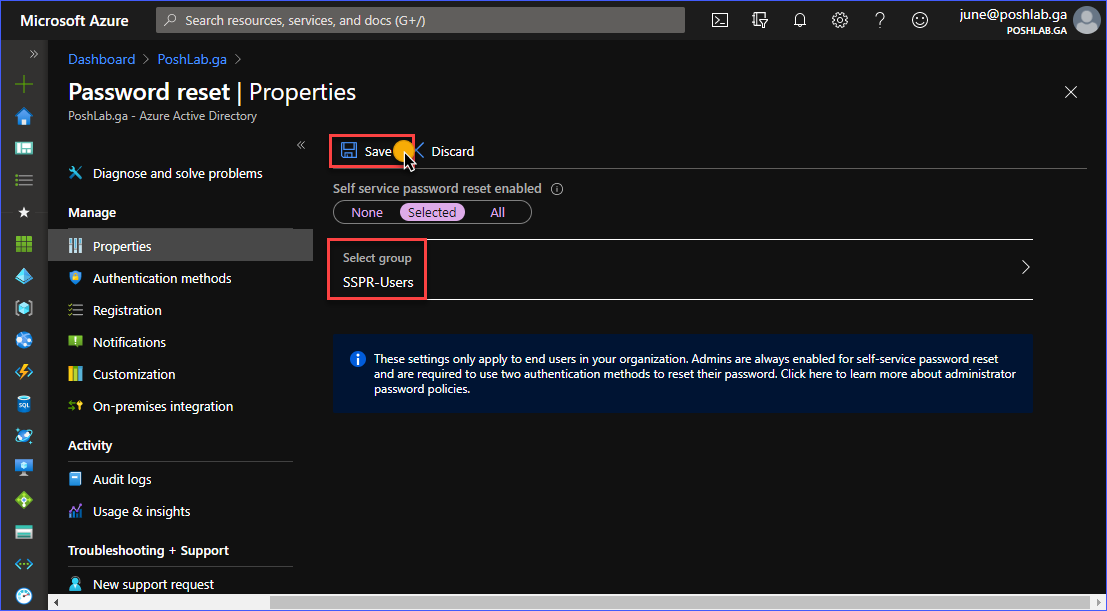Open All services list icon
This screenshot has height=611, width=1107.
[24, 180]
